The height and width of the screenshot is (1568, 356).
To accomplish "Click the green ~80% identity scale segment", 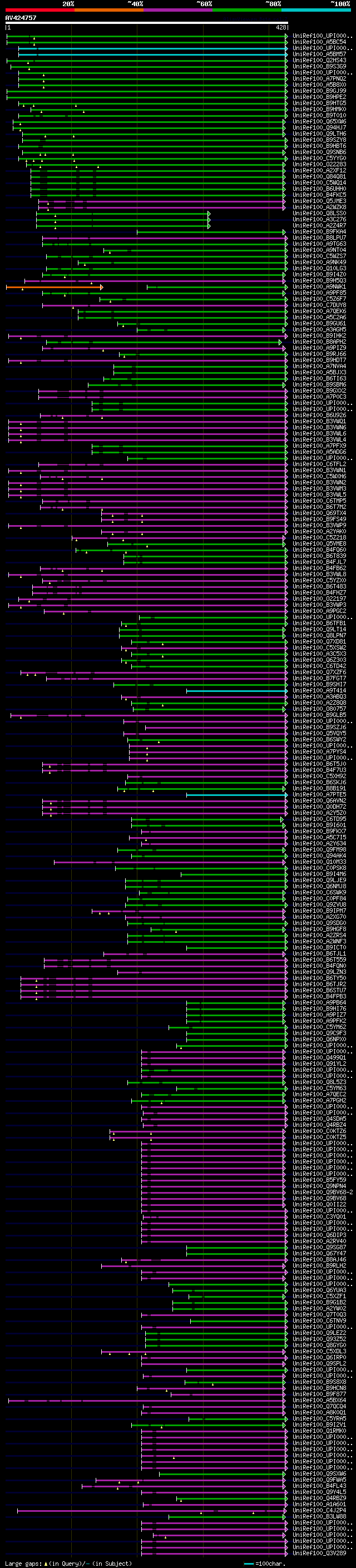I will pyautogui.click(x=247, y=10).
